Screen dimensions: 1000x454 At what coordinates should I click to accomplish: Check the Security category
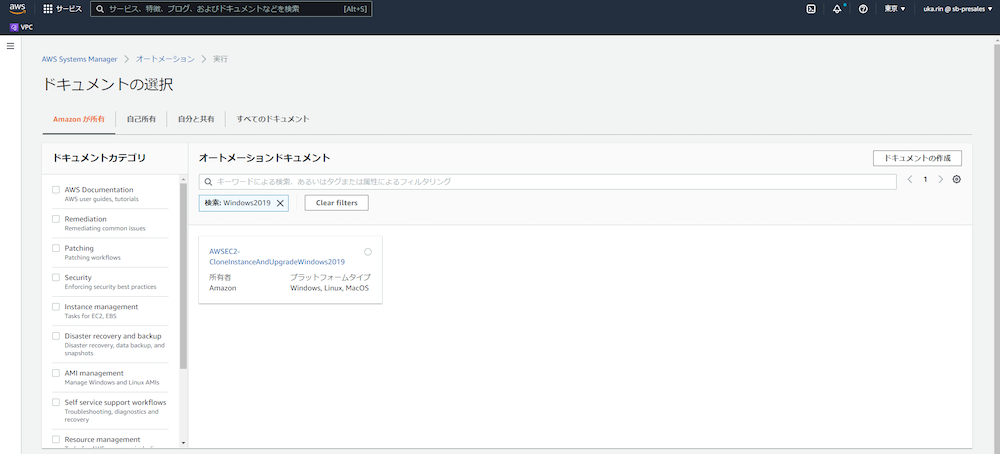coord(56,277)
